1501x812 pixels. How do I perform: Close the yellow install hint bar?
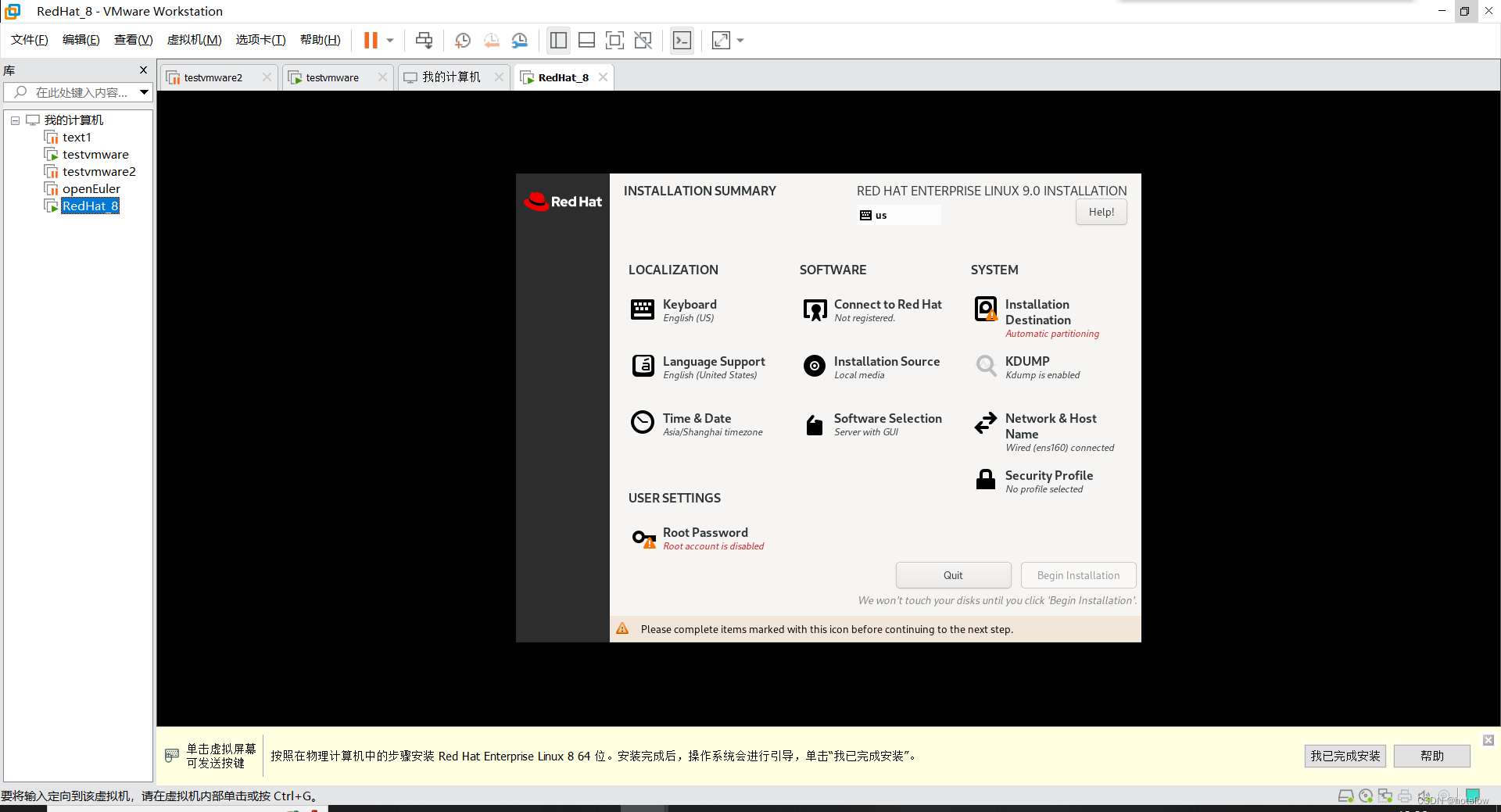pos(1488,739)
